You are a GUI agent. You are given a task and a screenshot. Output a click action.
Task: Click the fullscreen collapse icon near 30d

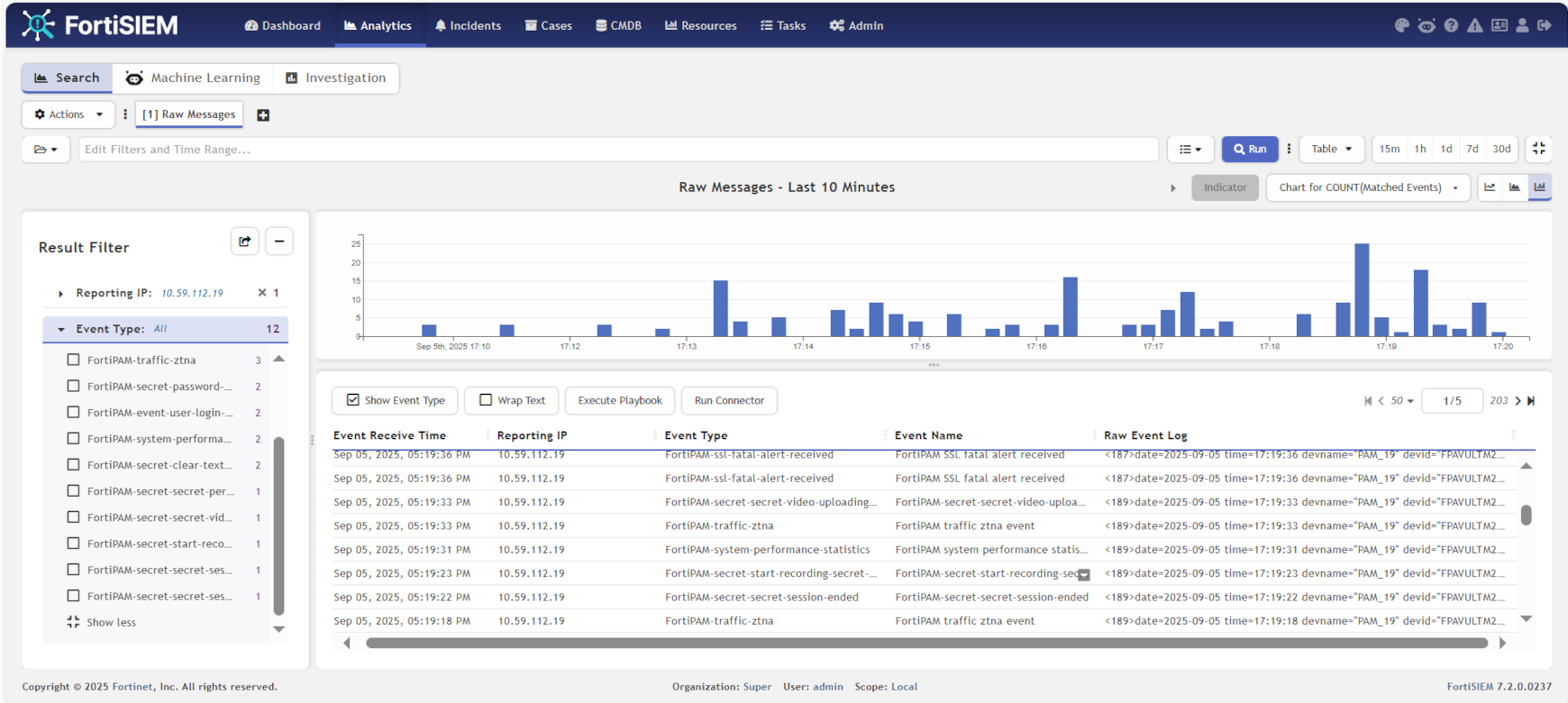(x=1539, y=149)
